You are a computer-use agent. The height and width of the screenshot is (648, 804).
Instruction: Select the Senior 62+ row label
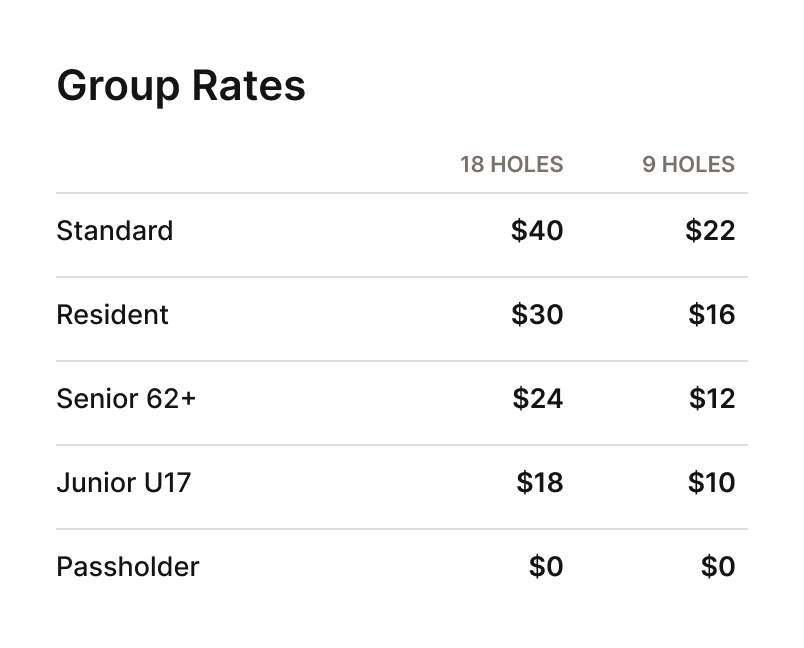(x=126, y=399)
